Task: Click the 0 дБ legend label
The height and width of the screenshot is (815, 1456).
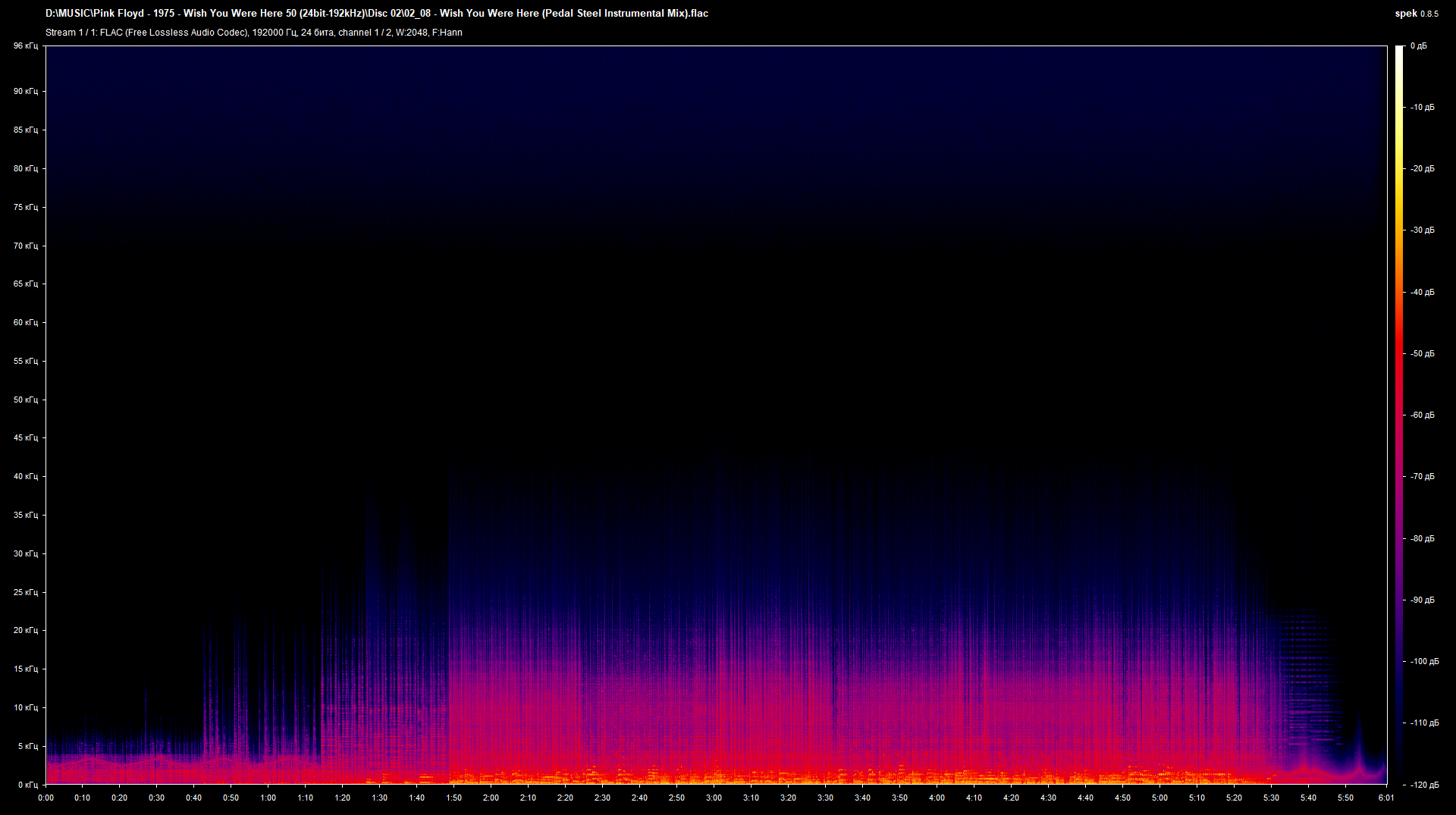Action: pyautogui.click(x=1420, y=45)
